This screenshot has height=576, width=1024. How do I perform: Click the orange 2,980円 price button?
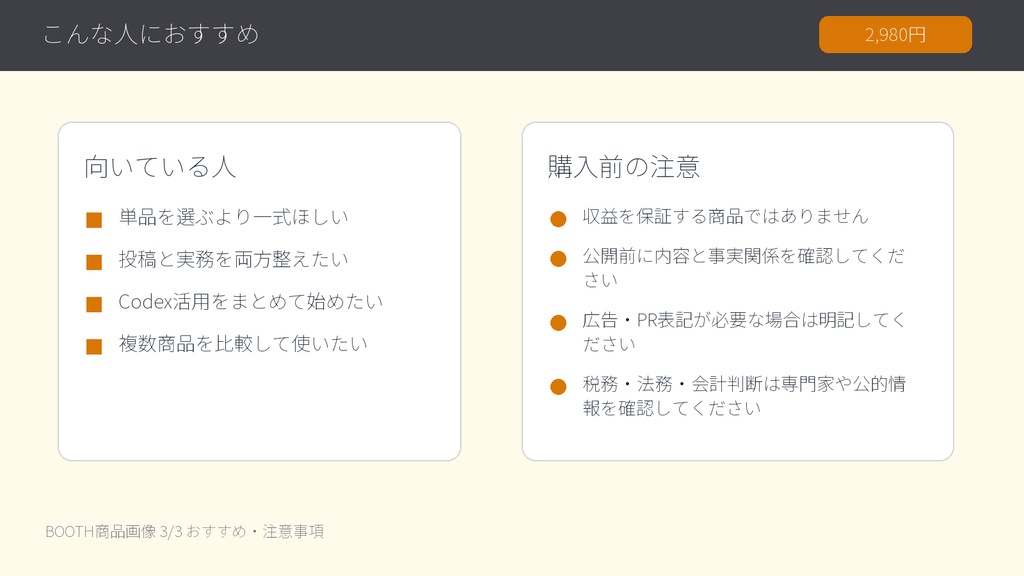tap(895, 35)
